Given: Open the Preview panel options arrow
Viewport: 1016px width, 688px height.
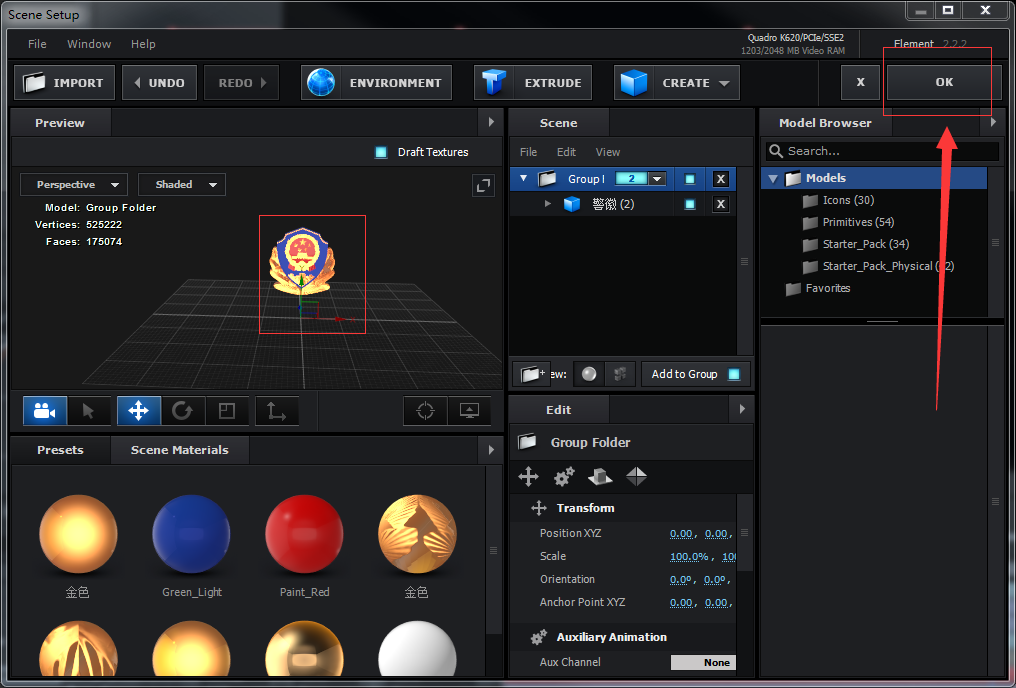Looking at the screenshot, I should 491,122.
